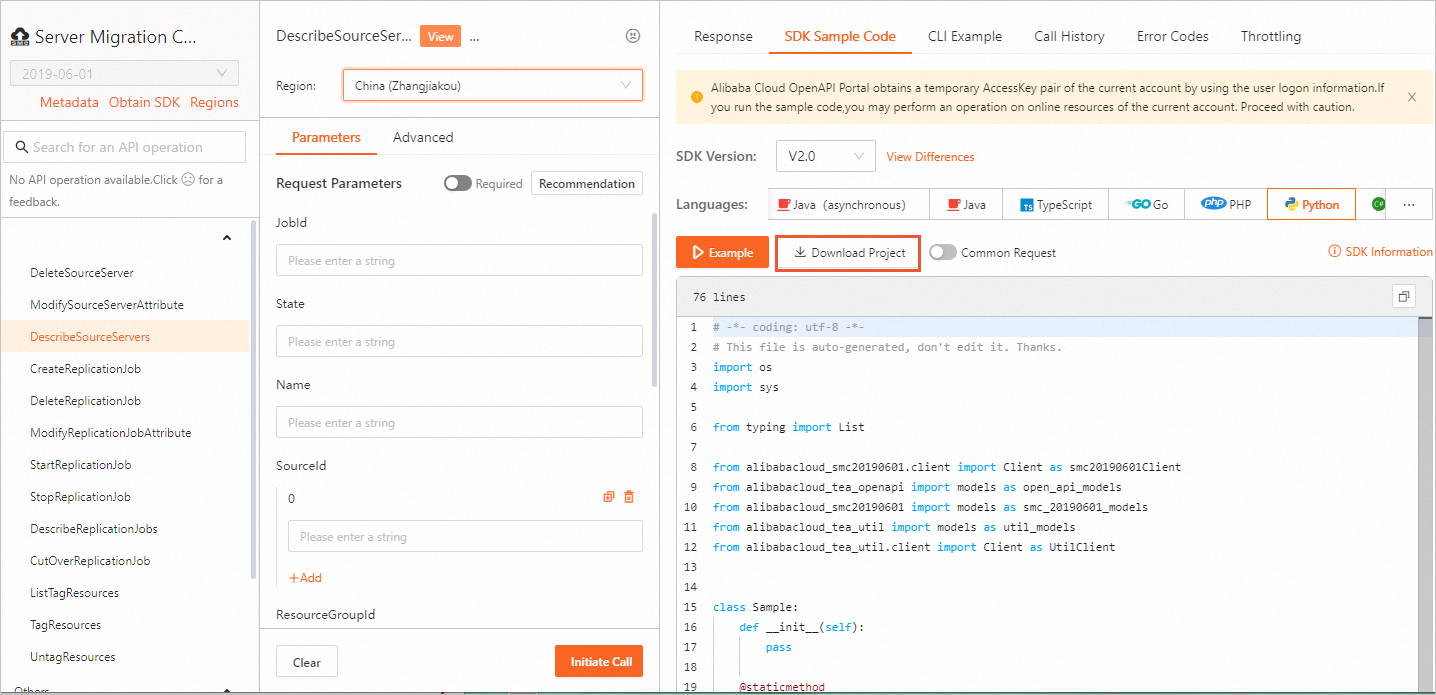Open the Metadata link
1436x695 pixels.
[x=69, y=102]
